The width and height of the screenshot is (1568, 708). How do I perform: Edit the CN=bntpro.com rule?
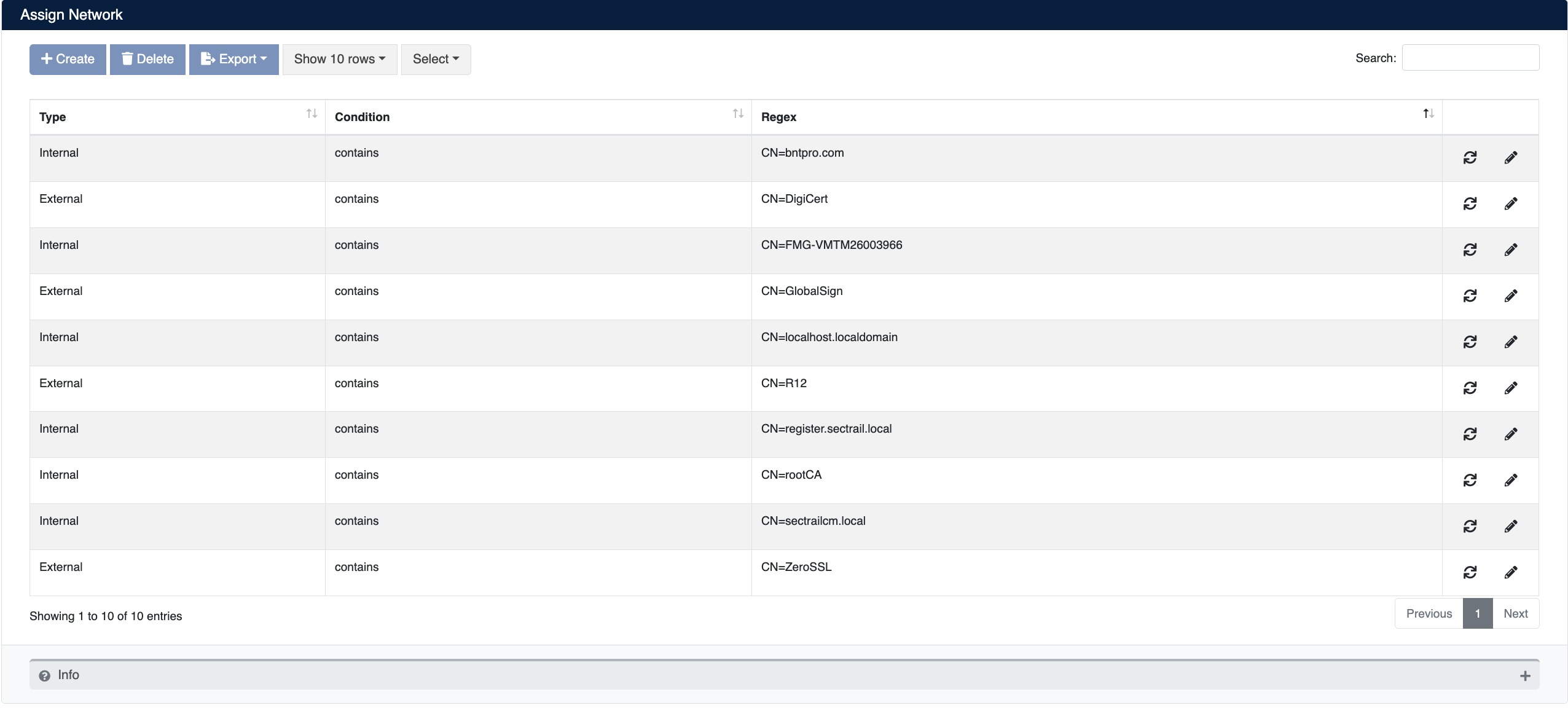(x=1511, y=158)
